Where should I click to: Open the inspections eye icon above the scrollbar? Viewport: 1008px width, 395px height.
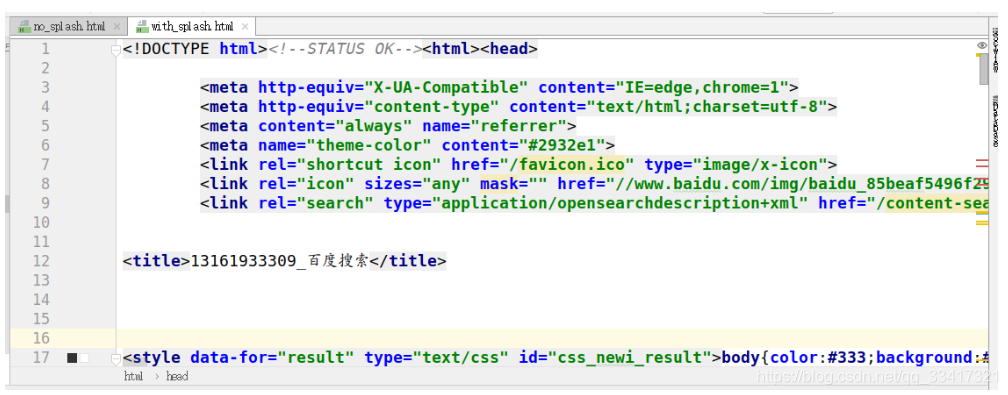[x=982, y=46]
